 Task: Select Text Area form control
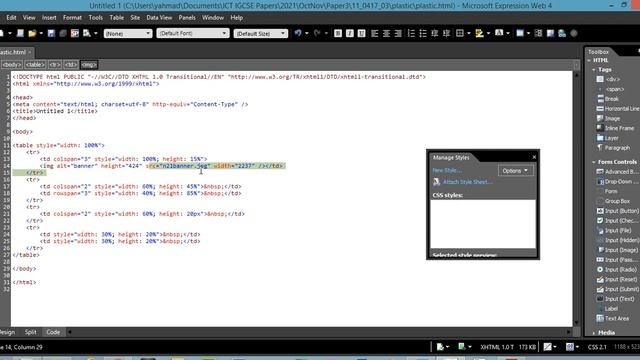point(613,319)
